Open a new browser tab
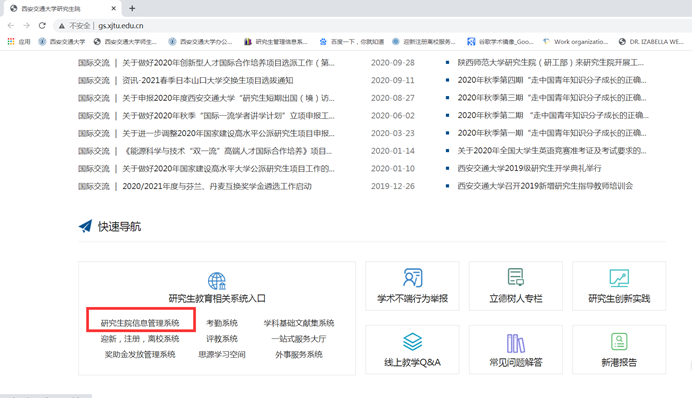 point(132,8)
